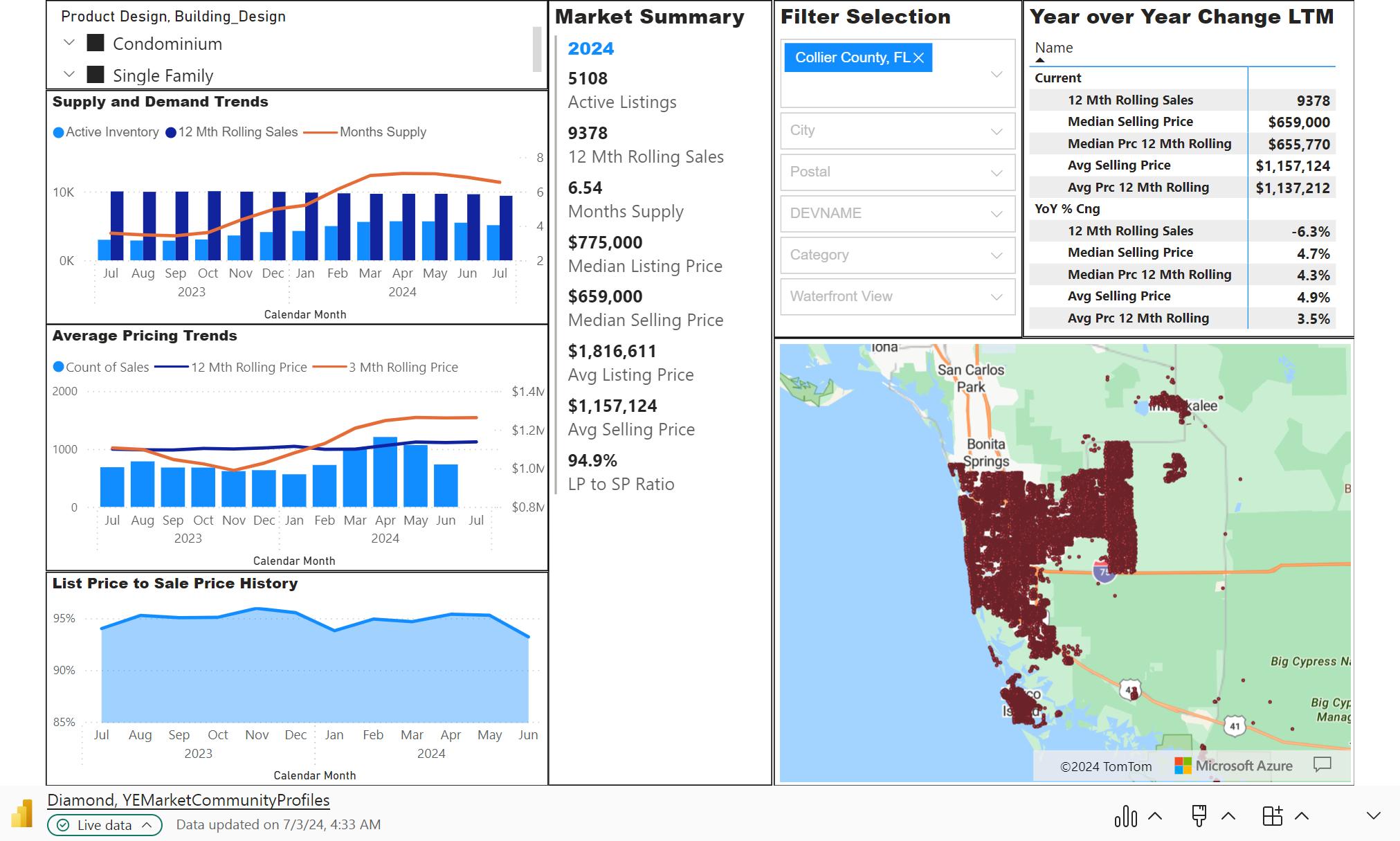Click the Name column sort arrow

[1039, 60]
